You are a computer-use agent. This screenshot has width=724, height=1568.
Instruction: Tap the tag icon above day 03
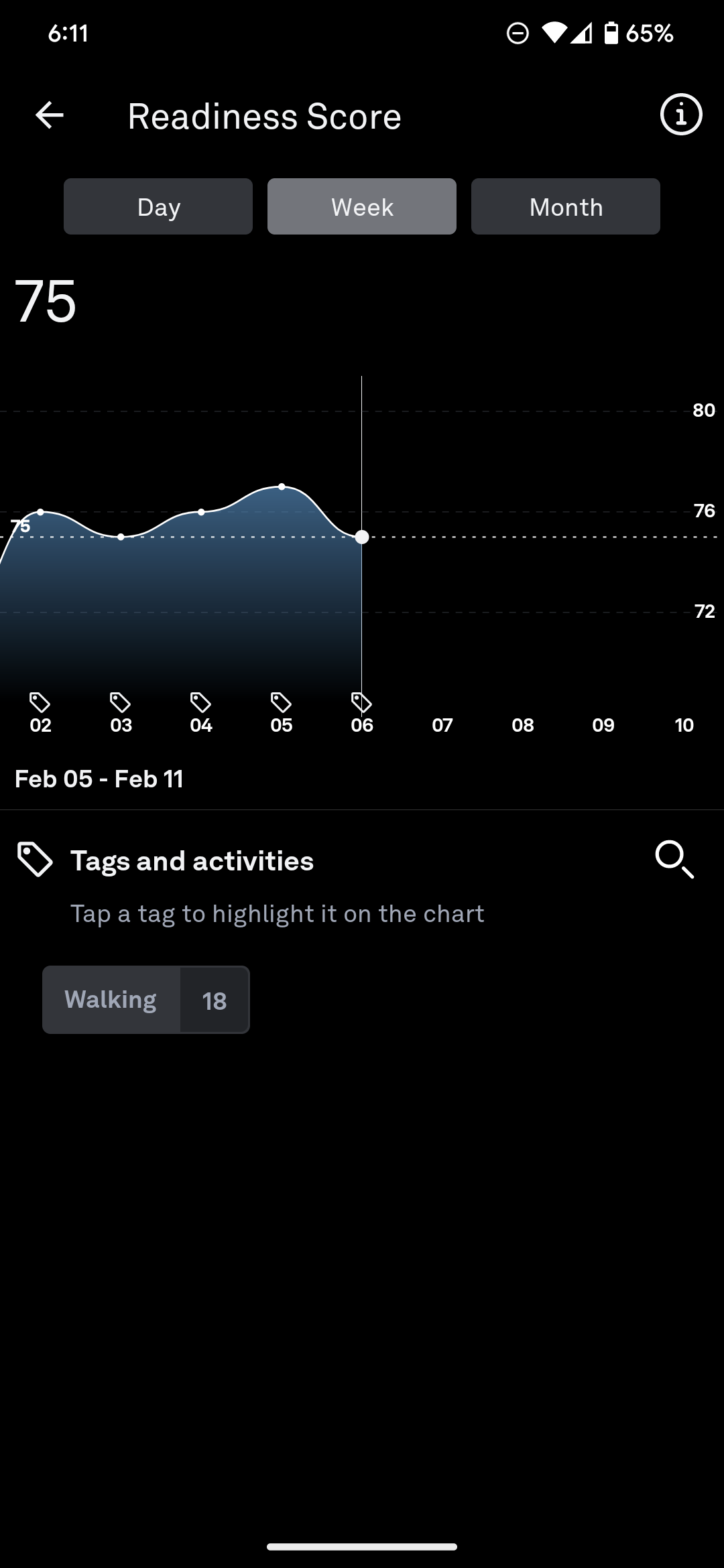121,702
